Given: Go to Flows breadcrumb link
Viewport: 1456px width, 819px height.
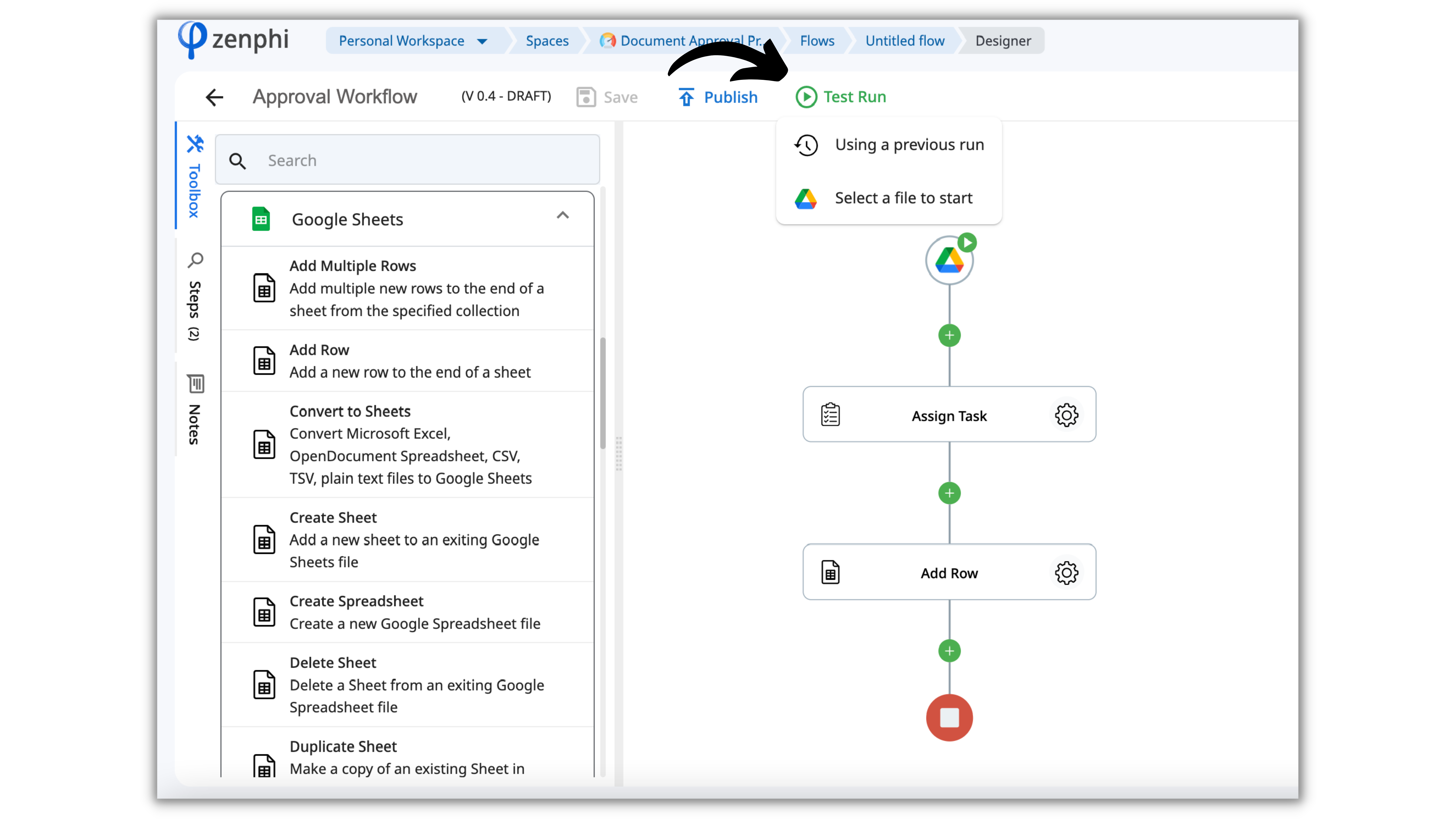Looking at the screenshot, I should [x=817, y=41].
